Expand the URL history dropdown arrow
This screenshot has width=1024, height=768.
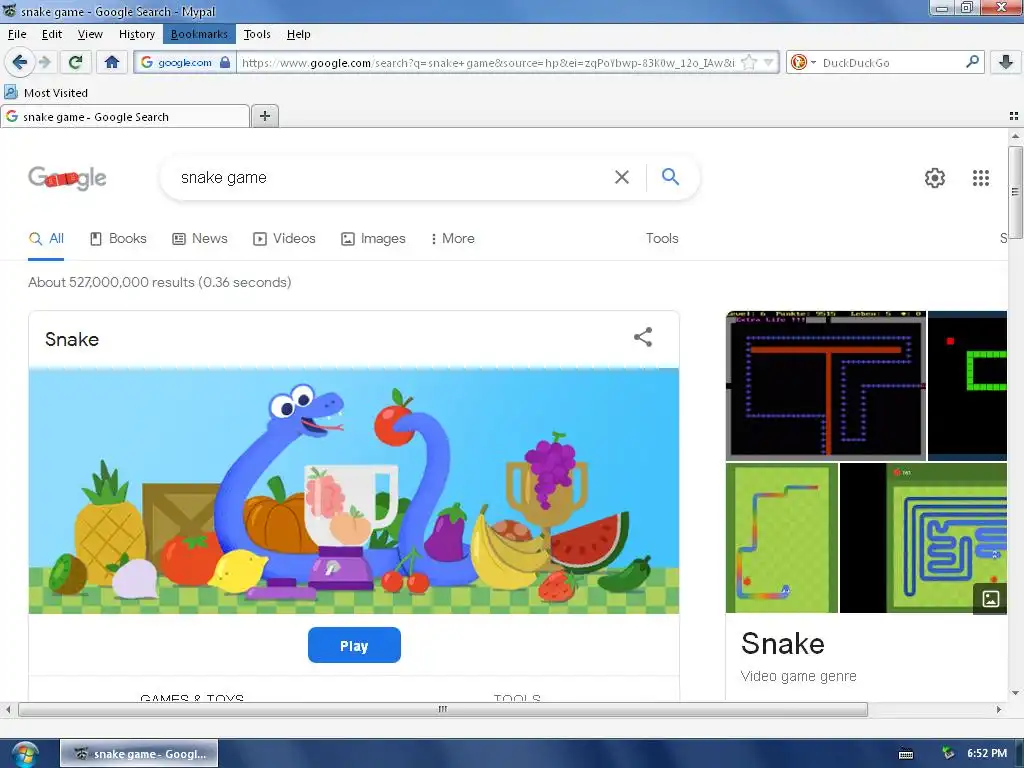coord(769,63)
